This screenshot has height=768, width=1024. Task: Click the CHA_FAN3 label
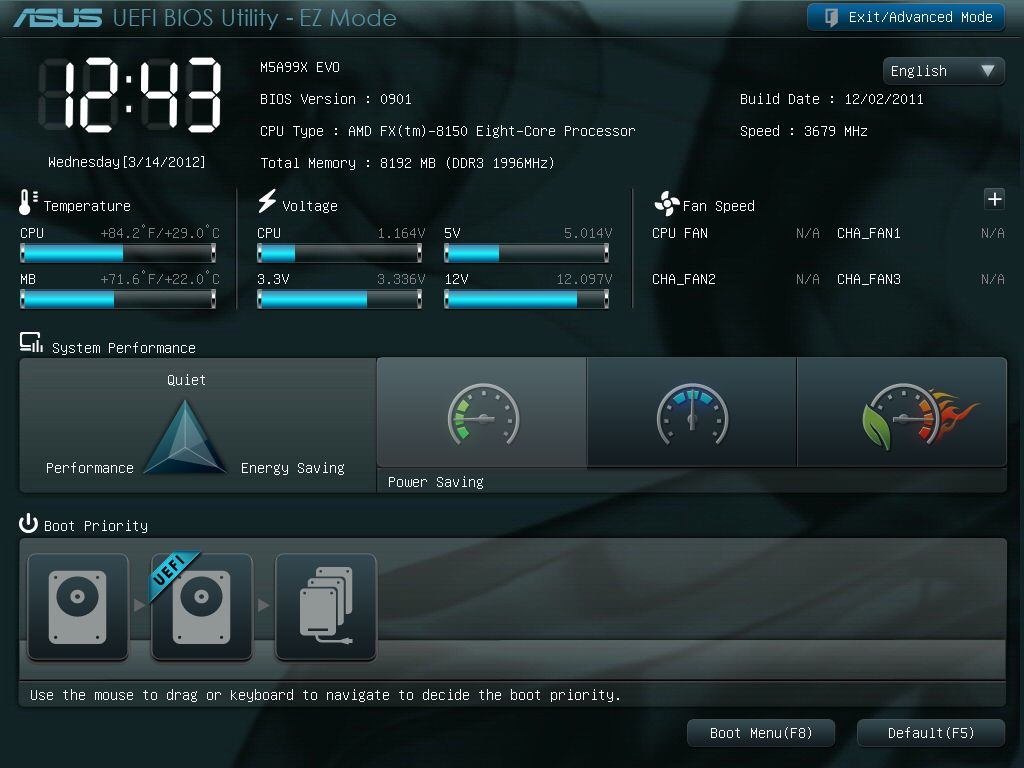point(869,280)
